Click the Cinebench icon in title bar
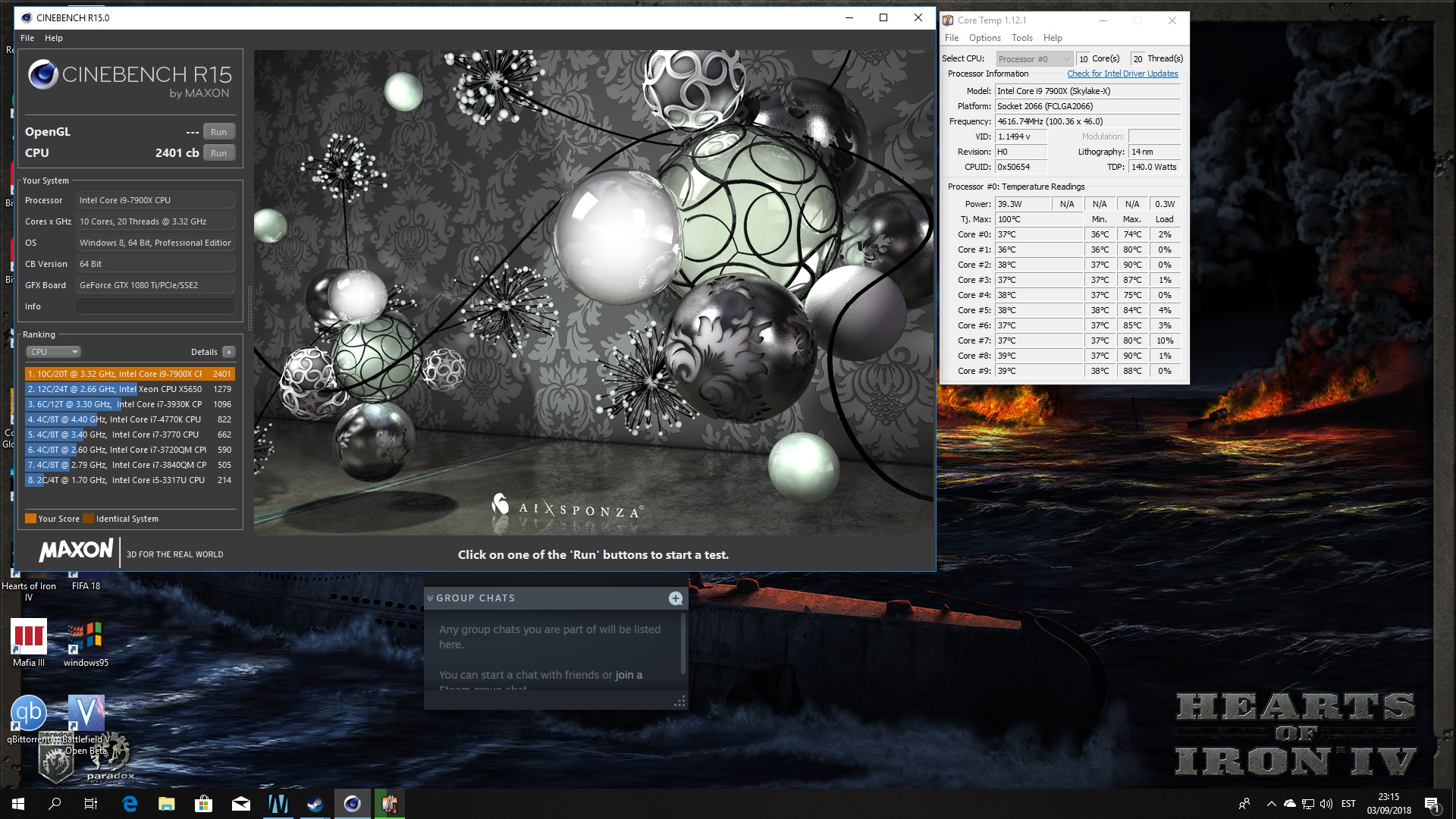 (x=27, y=17)
